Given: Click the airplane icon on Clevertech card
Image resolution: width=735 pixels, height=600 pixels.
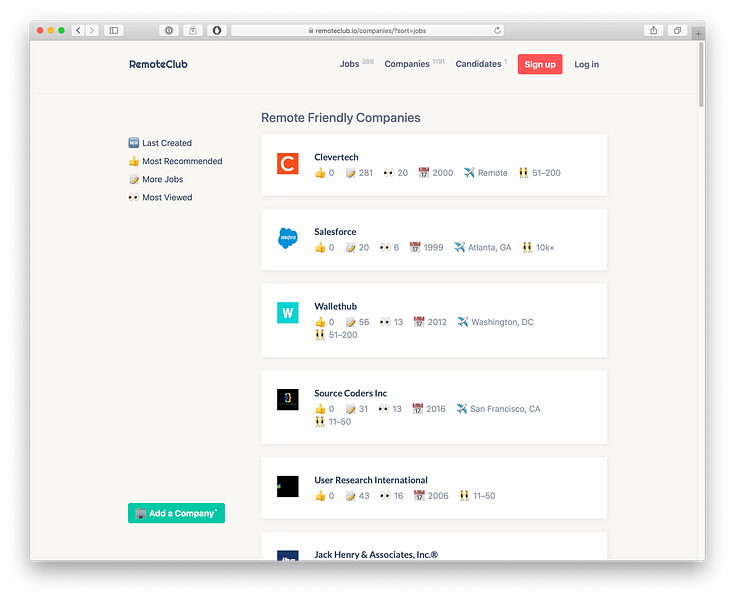Looking at the screenshot, I should (x=469, y=173).
